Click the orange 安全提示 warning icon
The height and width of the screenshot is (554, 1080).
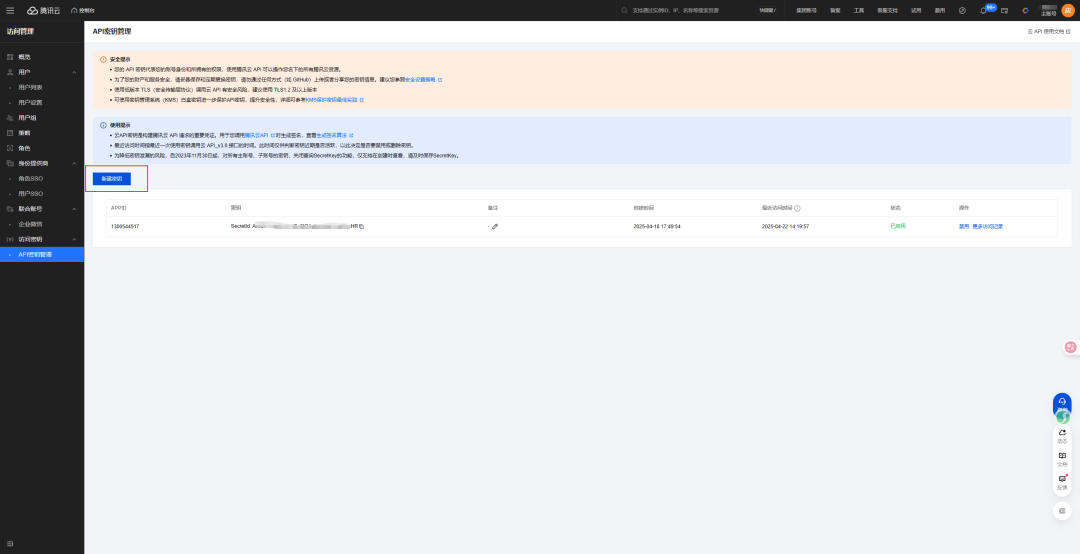click(103, 59)
